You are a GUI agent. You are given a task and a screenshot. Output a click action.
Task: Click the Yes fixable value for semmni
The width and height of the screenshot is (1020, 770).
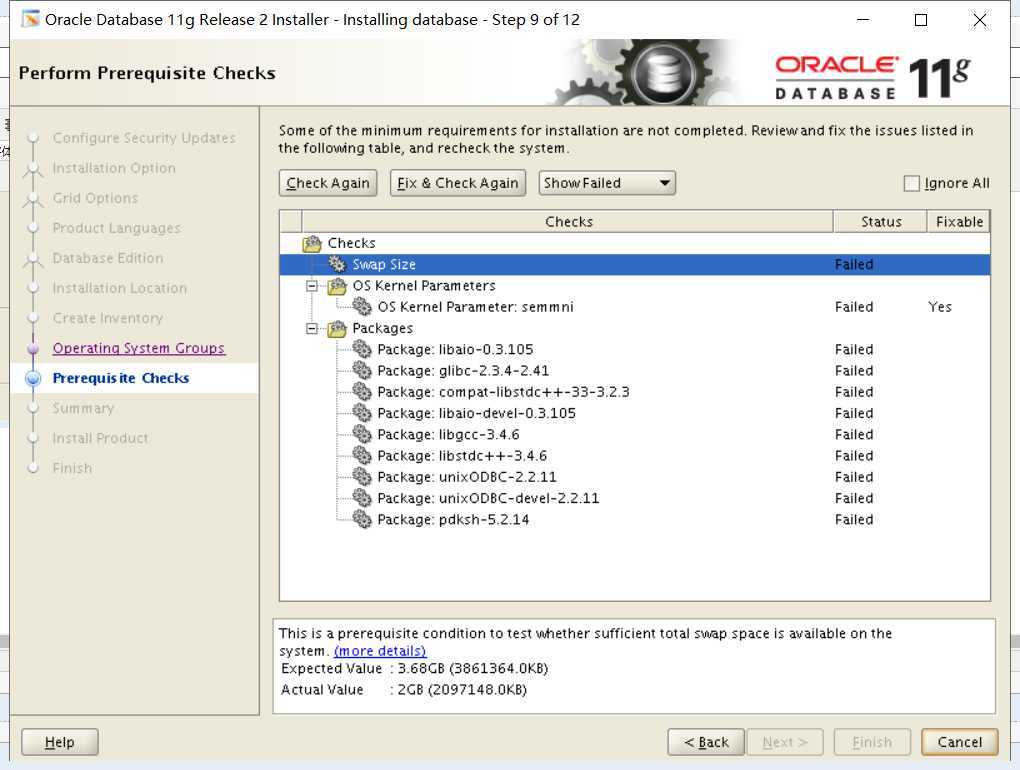939,306
